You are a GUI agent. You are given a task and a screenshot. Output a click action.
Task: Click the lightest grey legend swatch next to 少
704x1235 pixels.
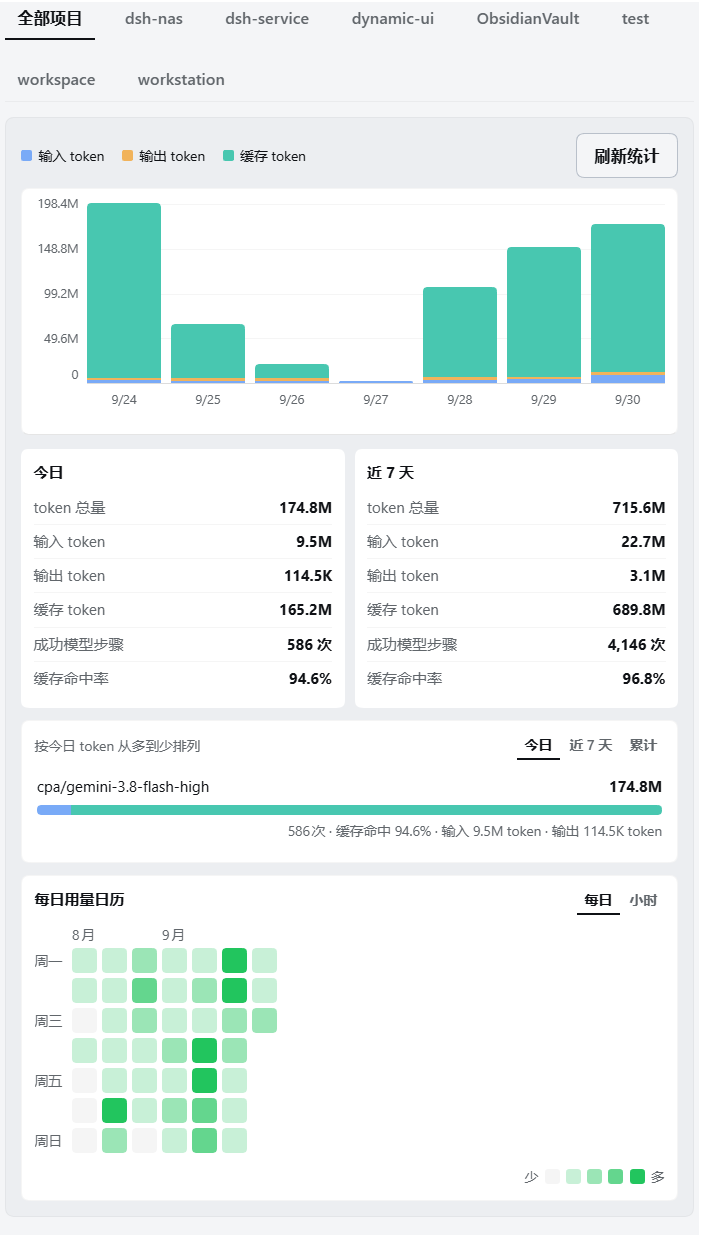pos(552,1177)
